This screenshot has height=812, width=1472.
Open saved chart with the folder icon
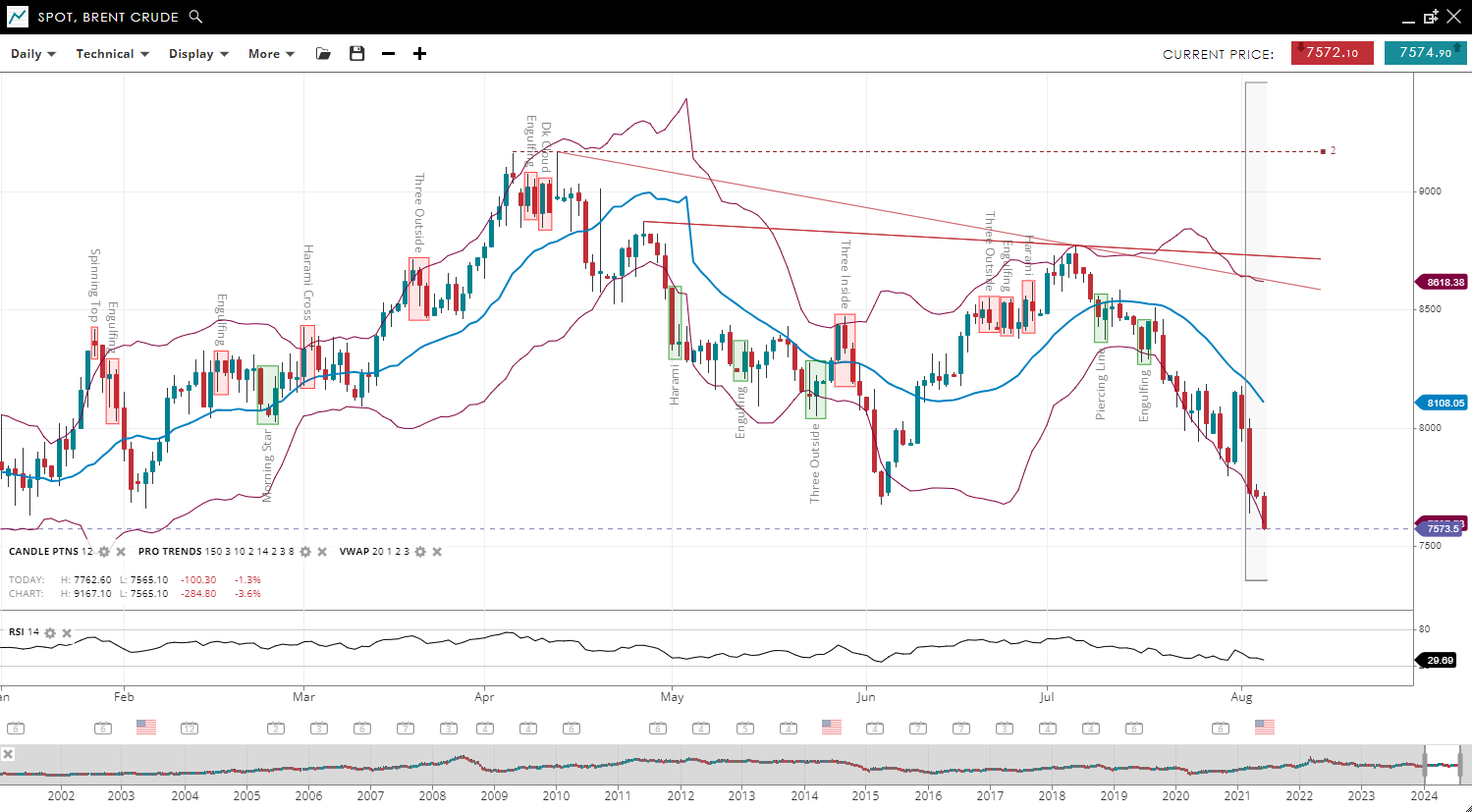point(323,54)
